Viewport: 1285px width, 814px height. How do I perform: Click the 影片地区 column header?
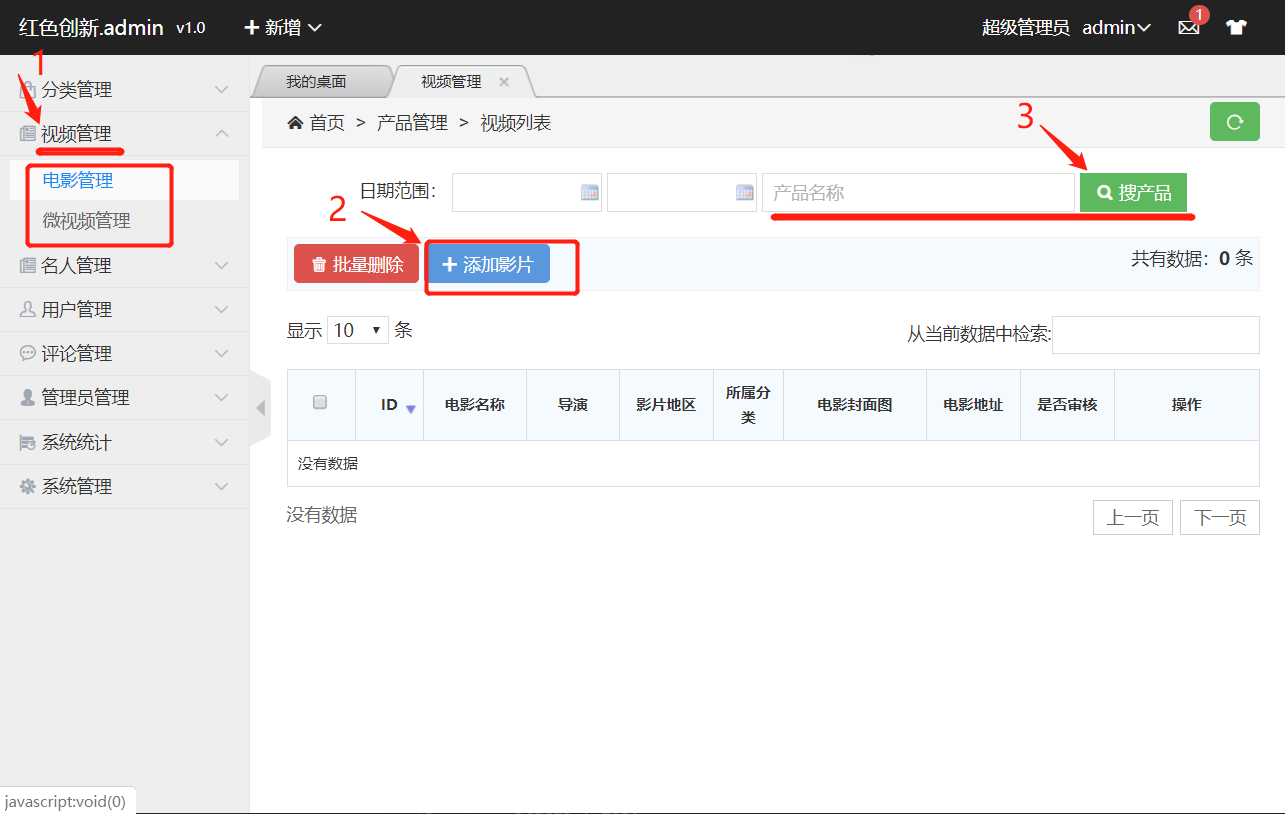pos(666,405)
